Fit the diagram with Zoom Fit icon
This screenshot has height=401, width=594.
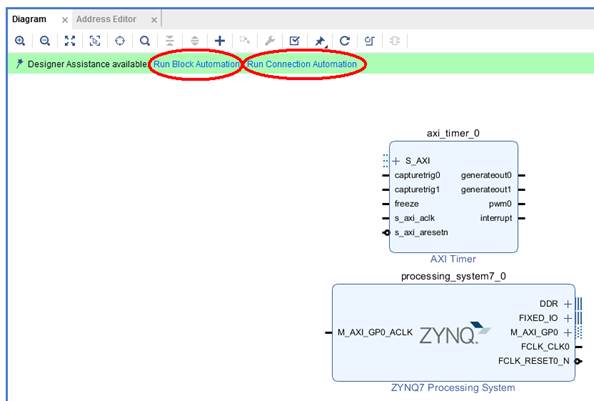point(70,41)
